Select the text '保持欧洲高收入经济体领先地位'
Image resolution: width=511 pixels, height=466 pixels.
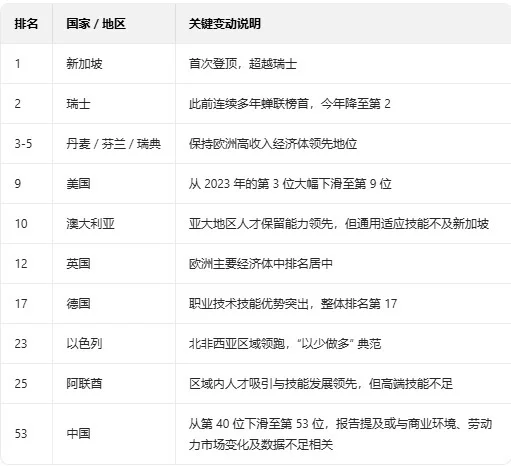[273, 143]
